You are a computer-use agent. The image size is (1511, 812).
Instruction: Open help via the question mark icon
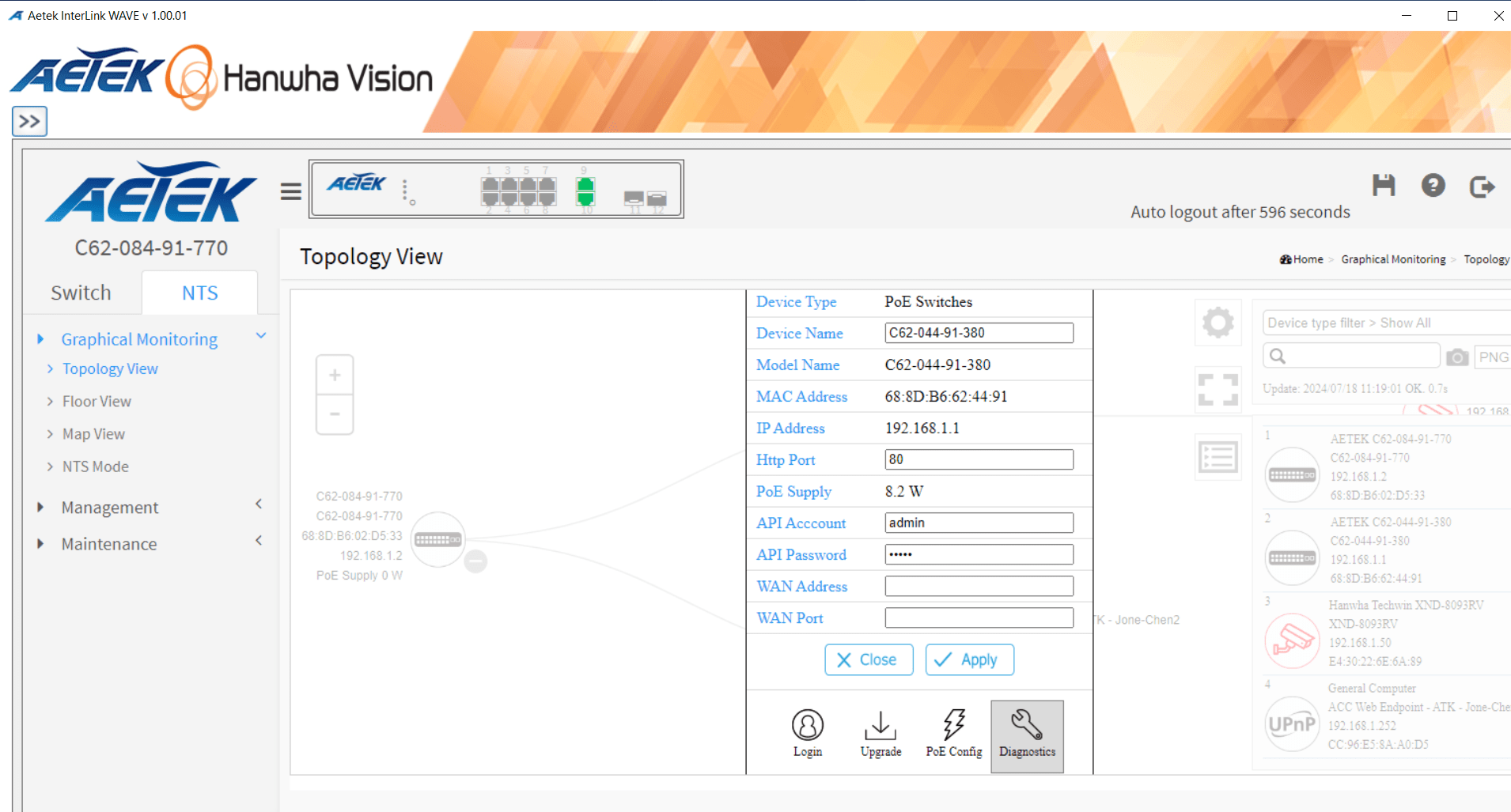click(x=1433, y=186)
